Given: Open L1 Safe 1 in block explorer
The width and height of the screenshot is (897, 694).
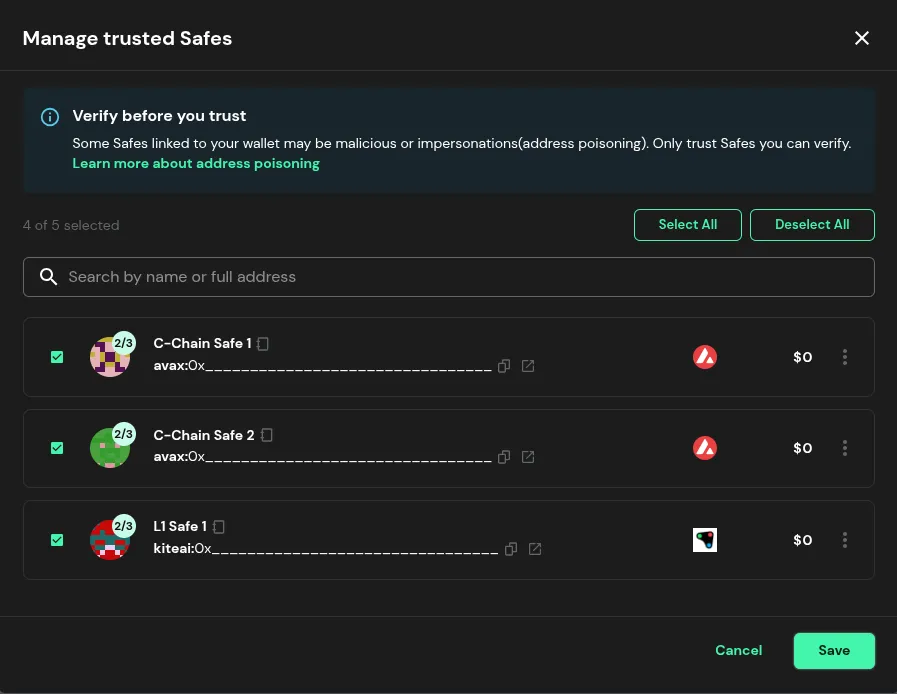Looking at the screenshot, I should click(x=535, y=549).
